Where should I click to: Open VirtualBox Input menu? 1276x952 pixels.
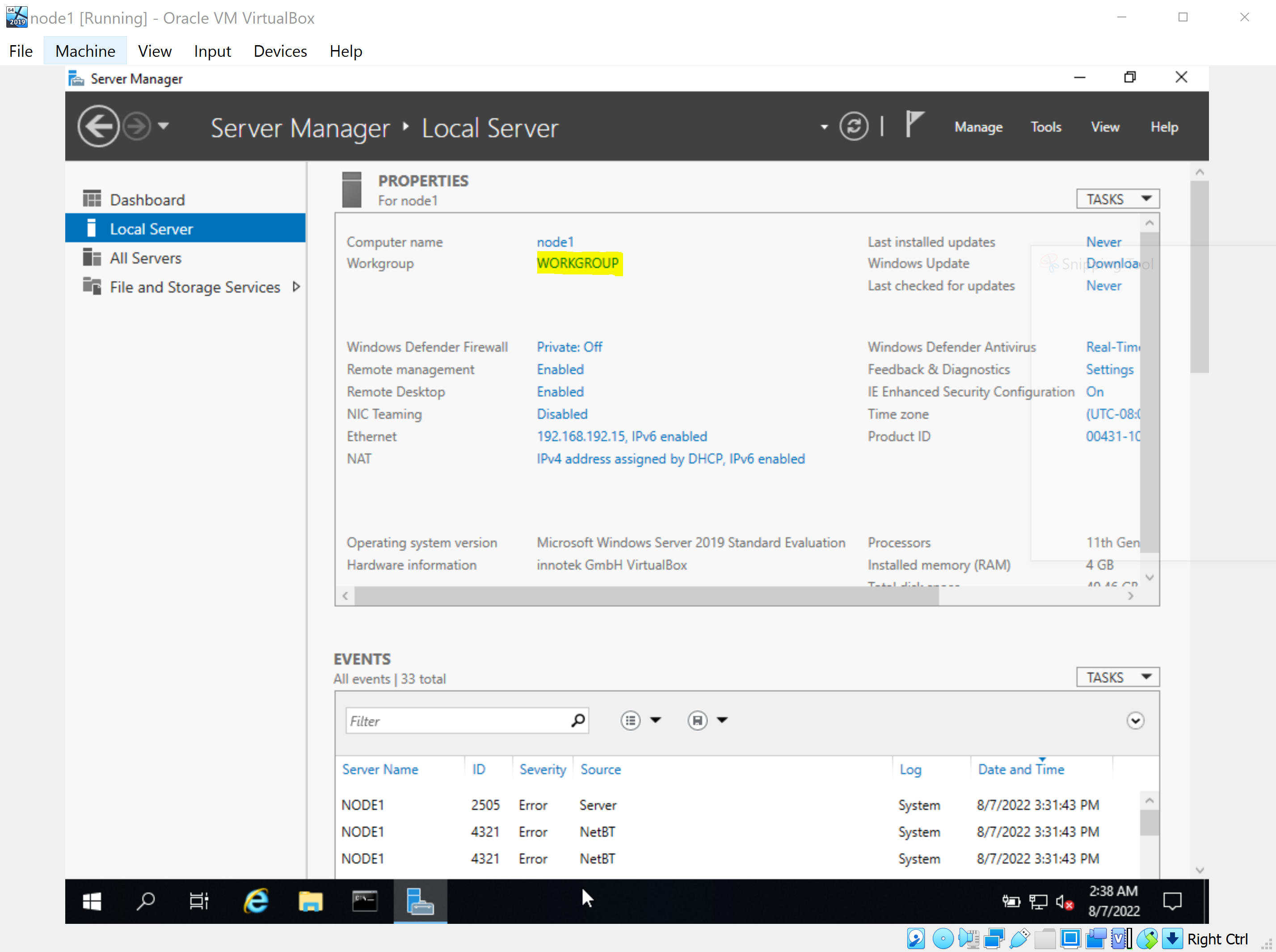coord(212,51)
